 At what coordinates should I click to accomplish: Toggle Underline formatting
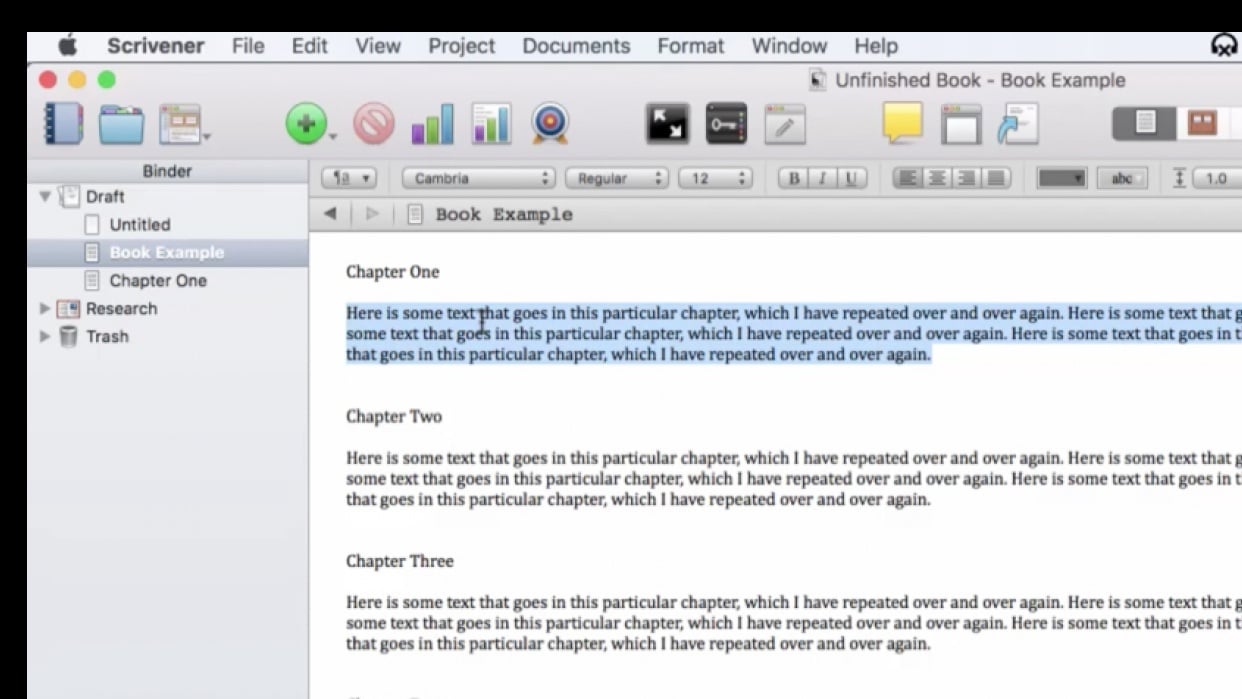click(851, 178)
